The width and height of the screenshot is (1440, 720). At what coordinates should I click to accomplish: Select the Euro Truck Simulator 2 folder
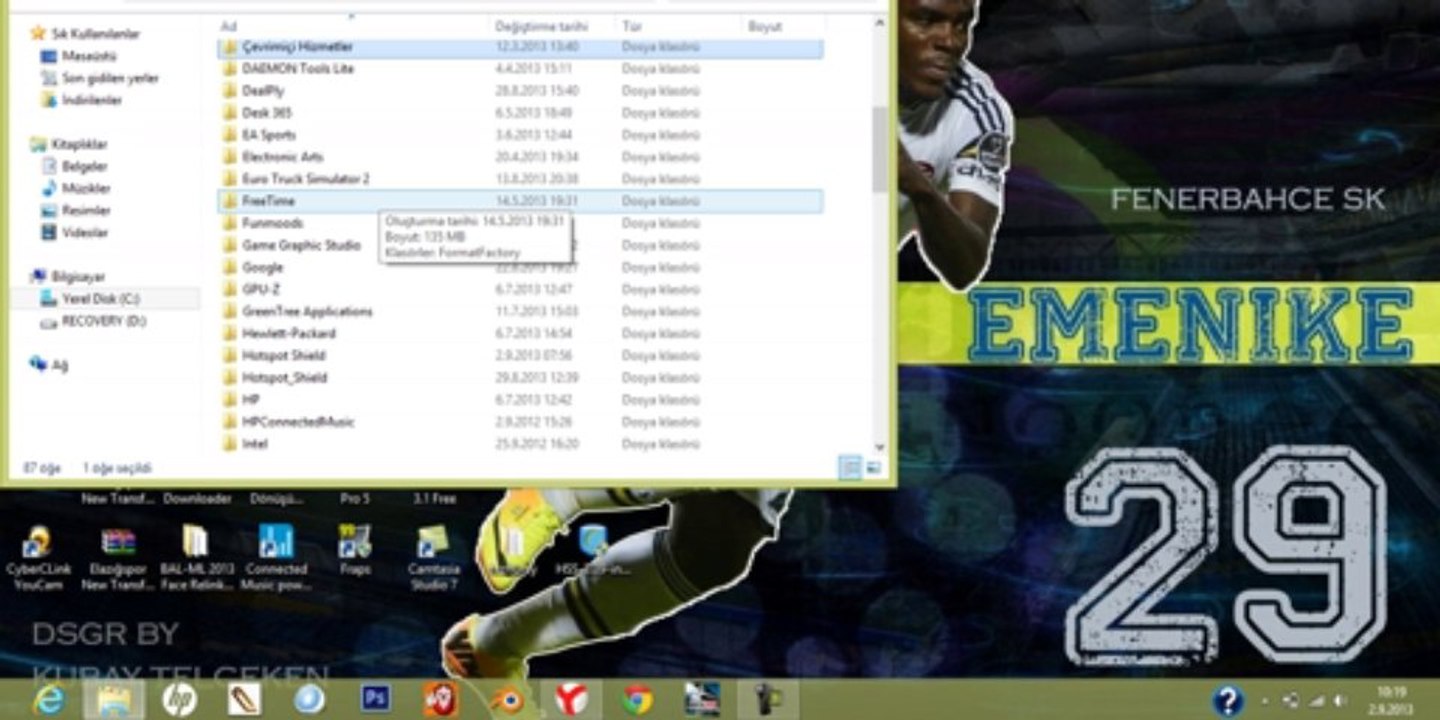click(x=520, y=179)
